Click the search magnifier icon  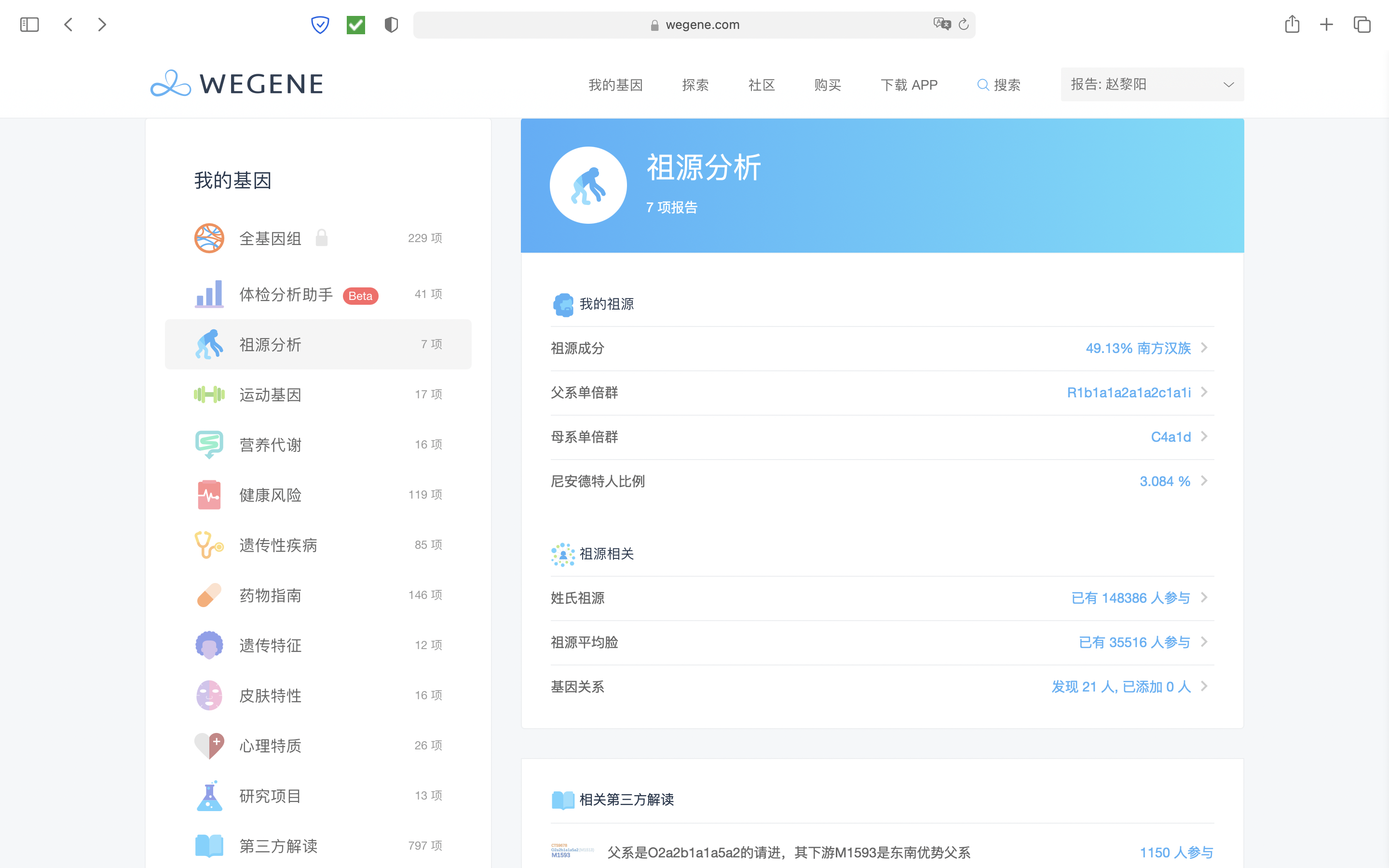[x=982, y=85]
